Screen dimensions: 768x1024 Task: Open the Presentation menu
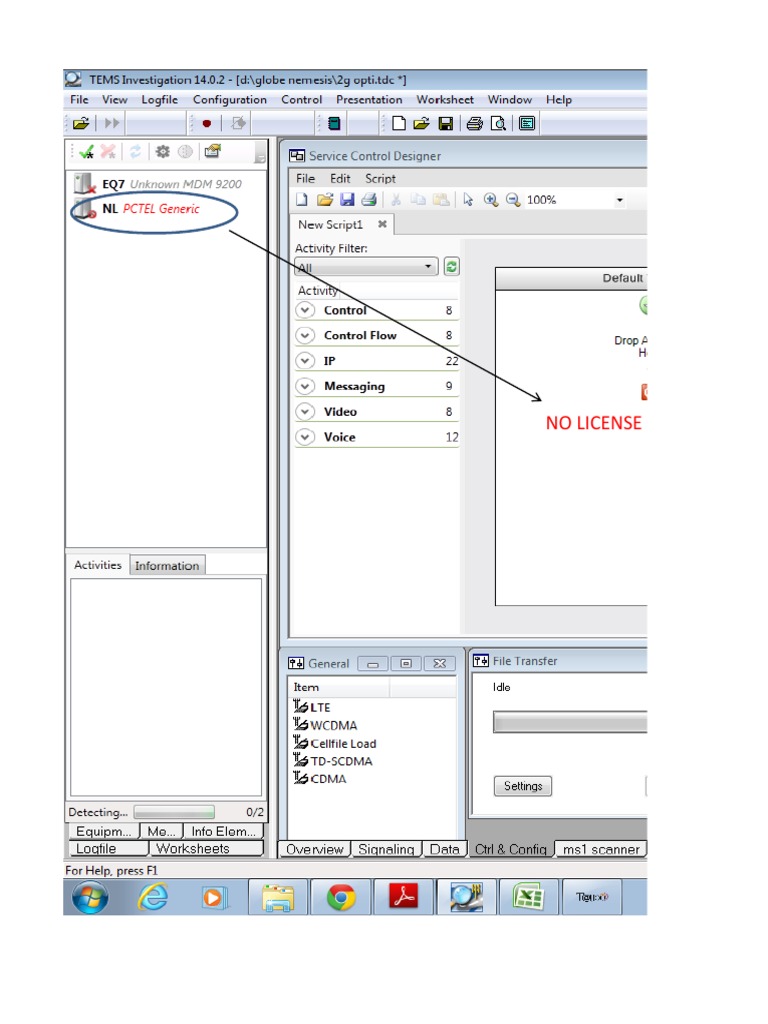click(369, 99)
